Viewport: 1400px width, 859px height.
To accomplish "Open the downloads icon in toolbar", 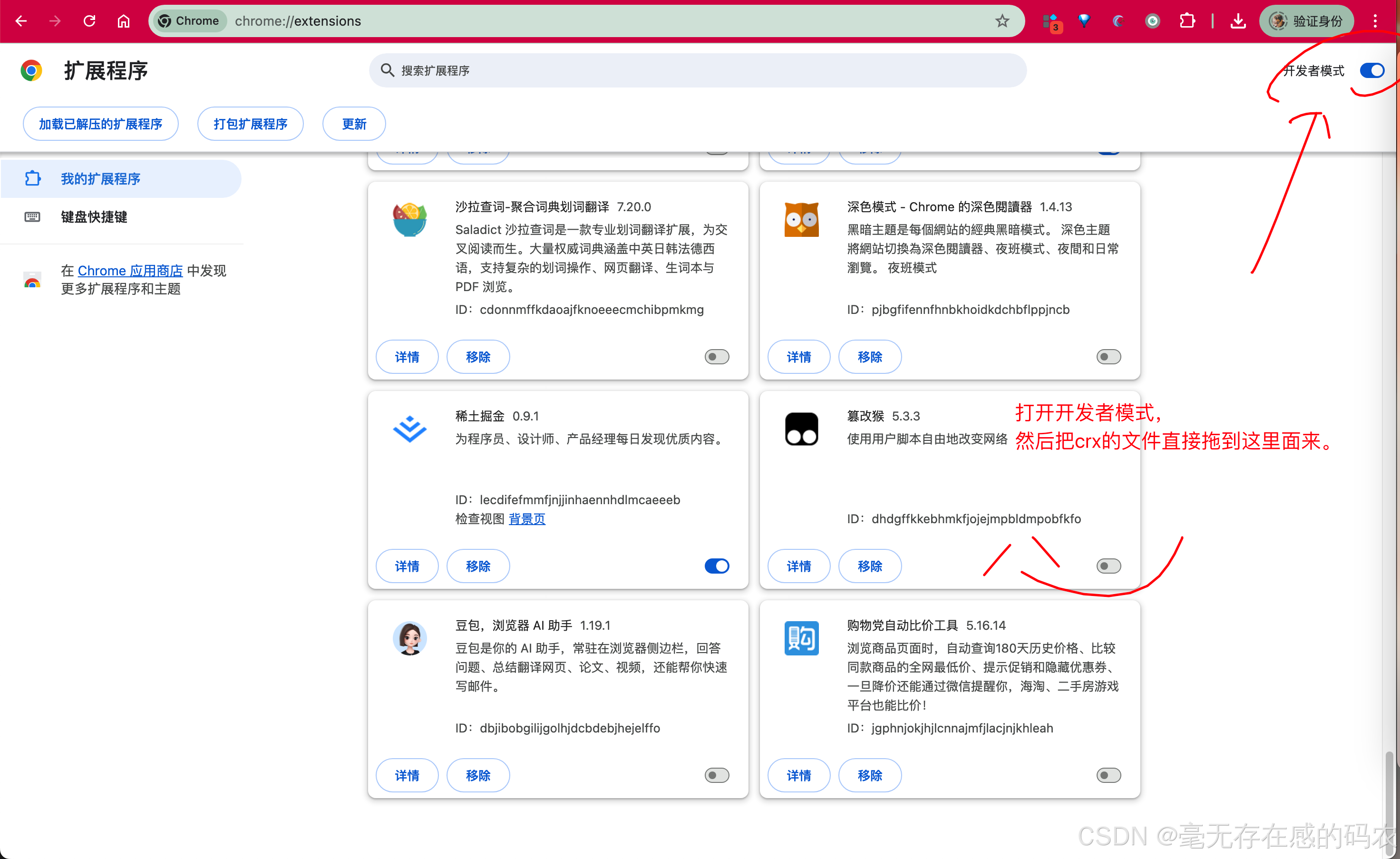I will click(x=1238, y=21).
